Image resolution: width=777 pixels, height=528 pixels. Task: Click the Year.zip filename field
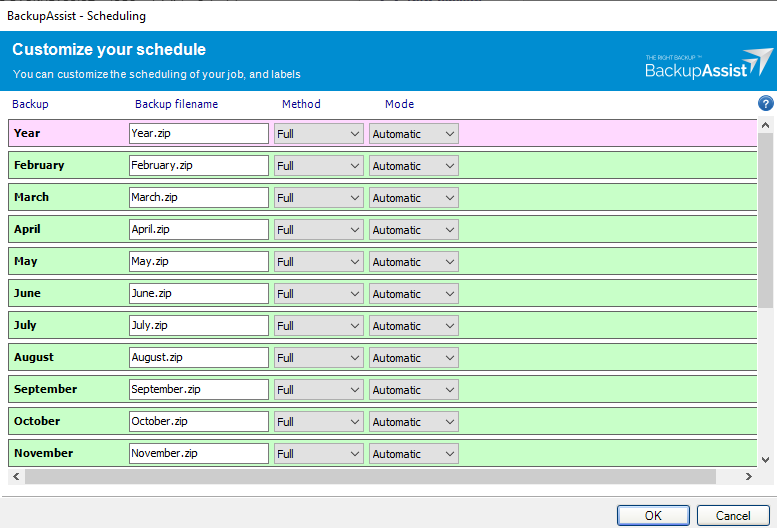tap(199, 134)
